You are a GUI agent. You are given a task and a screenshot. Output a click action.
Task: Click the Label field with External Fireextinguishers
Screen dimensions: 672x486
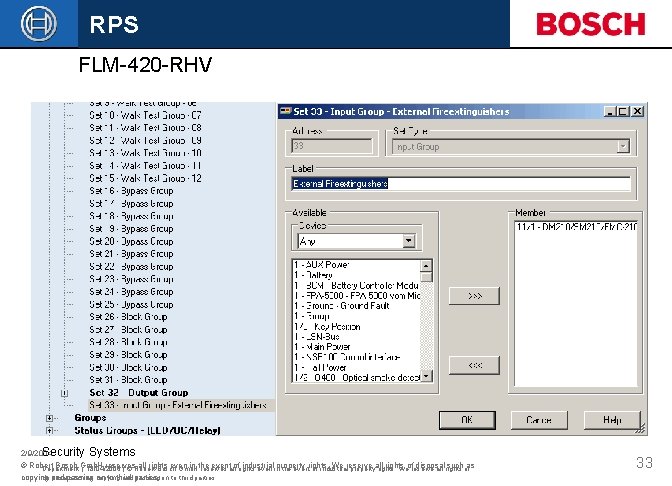(x=461, y=184)
